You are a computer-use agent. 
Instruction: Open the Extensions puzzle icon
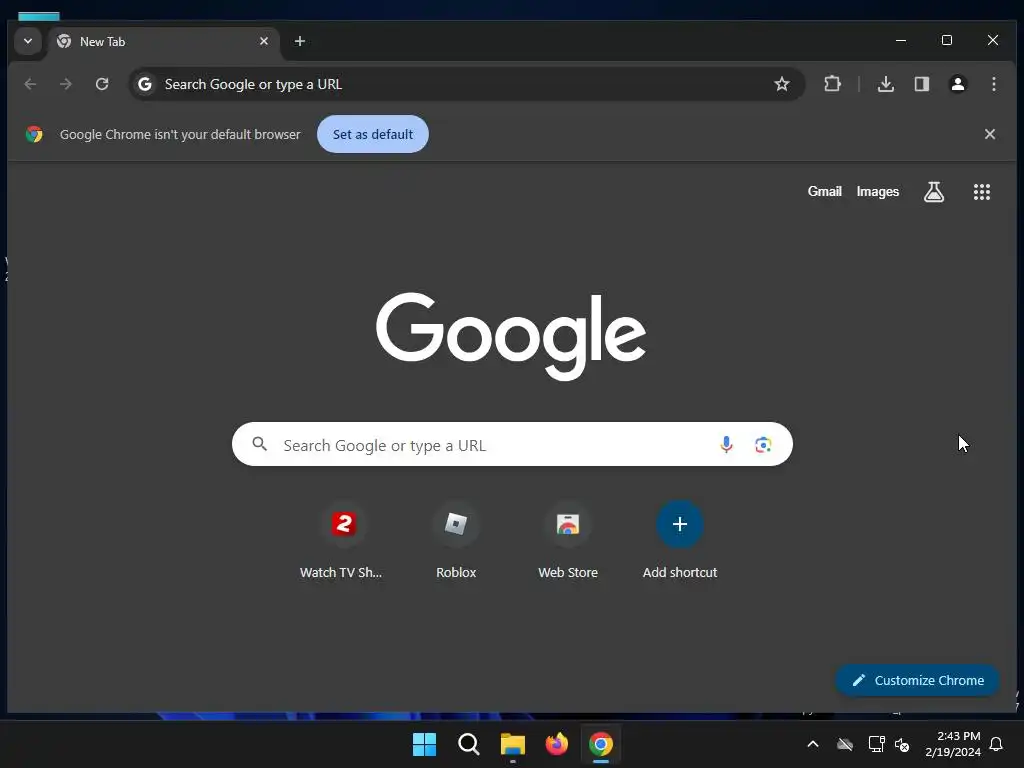(832, 84)
